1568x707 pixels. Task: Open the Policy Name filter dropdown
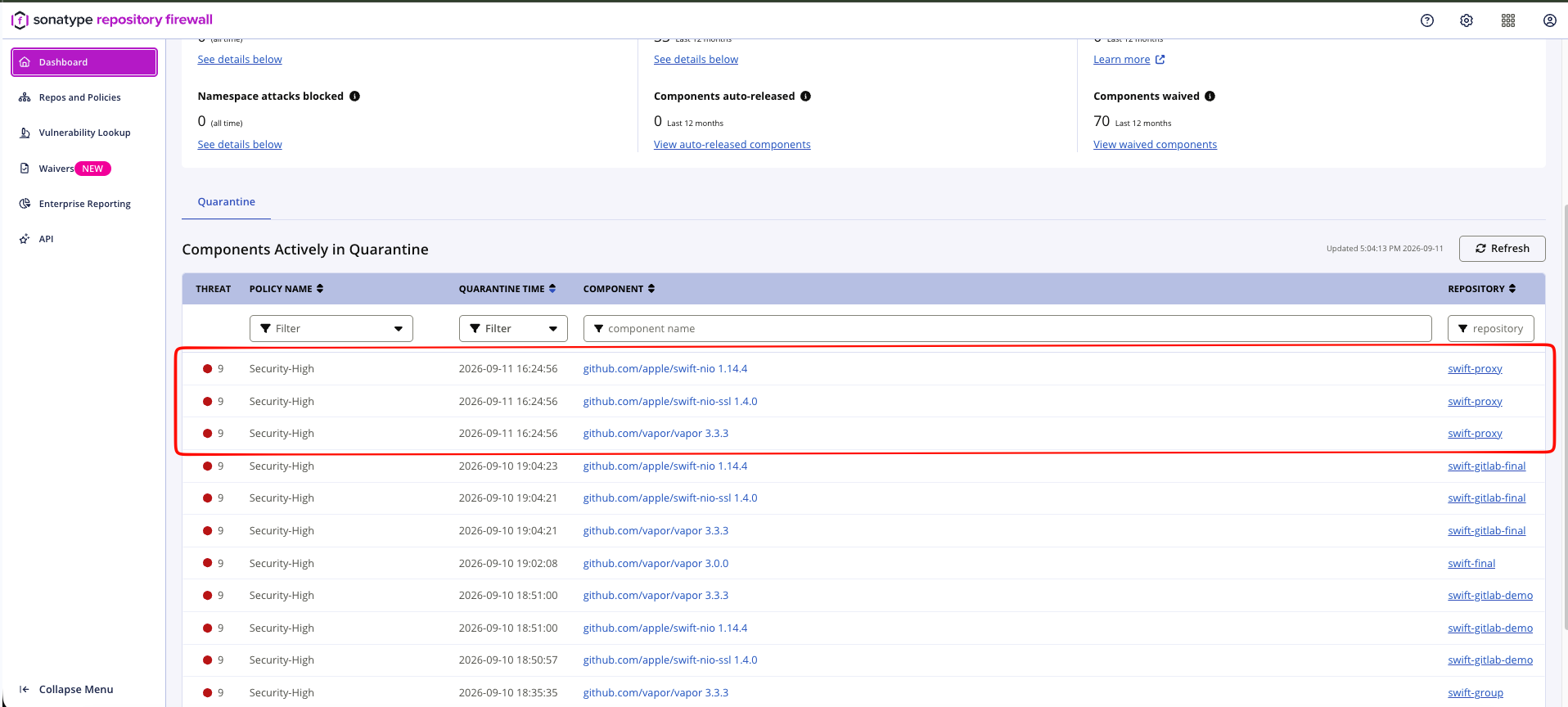coord(331,329)
